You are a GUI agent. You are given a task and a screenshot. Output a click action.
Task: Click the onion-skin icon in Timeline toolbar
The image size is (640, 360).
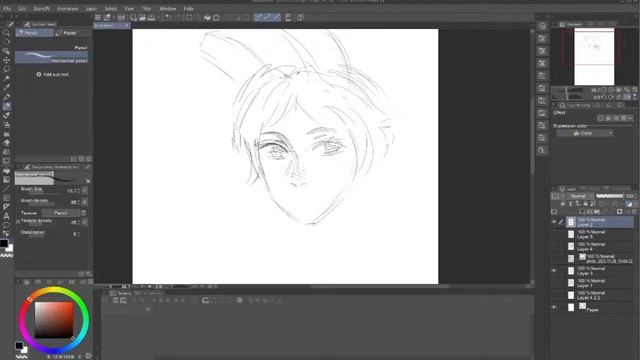click(x=240, y=300)
